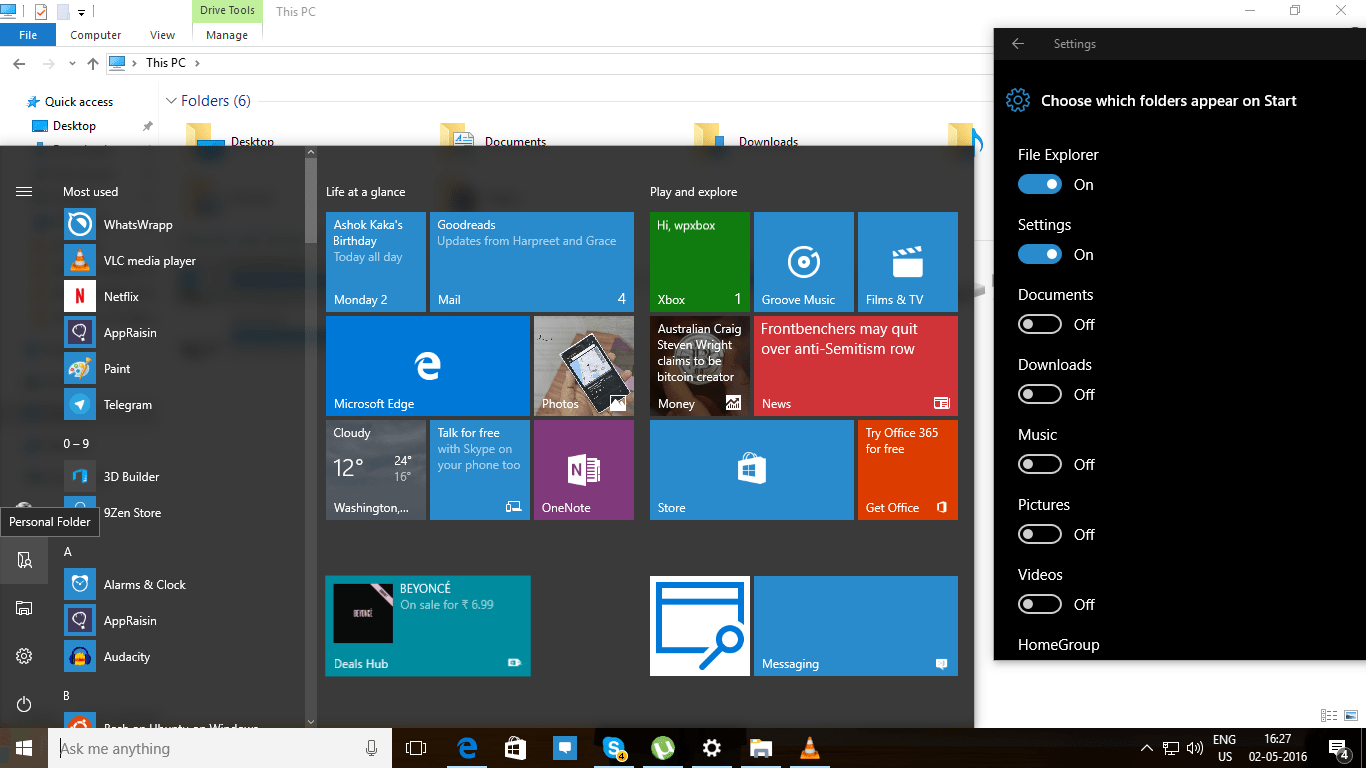This screenshot has height=768, width=1366.
Task: Open the File tab in File Explorer
Action: point(28,35)
